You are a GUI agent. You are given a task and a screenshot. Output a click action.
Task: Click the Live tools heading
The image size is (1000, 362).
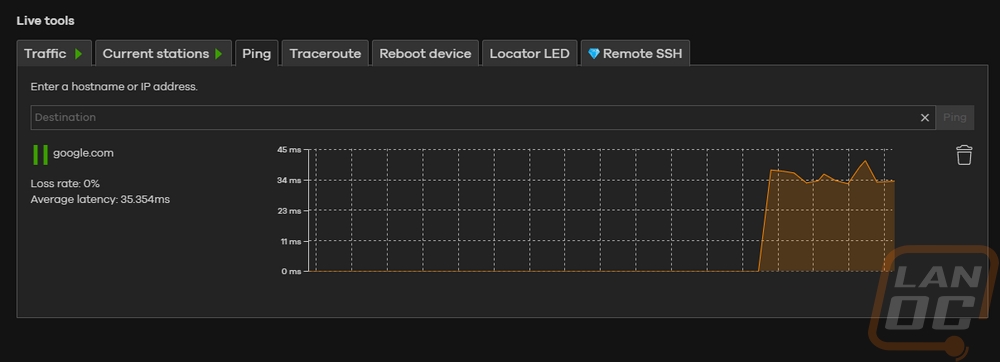[45, 21]
